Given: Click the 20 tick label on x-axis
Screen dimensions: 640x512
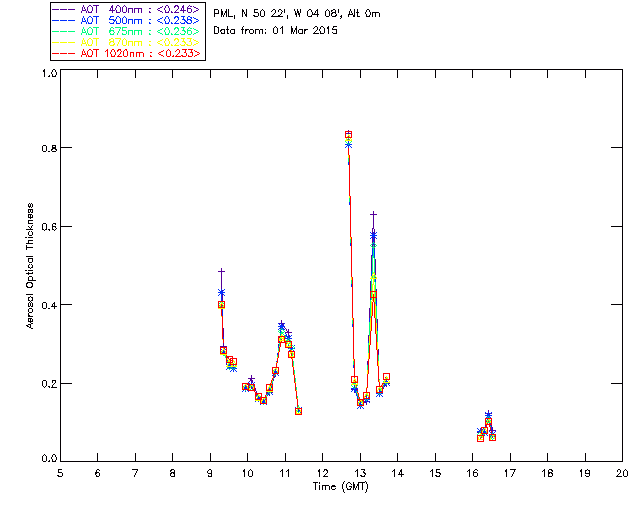Looking at the screenshot, I should click(621, 473).
